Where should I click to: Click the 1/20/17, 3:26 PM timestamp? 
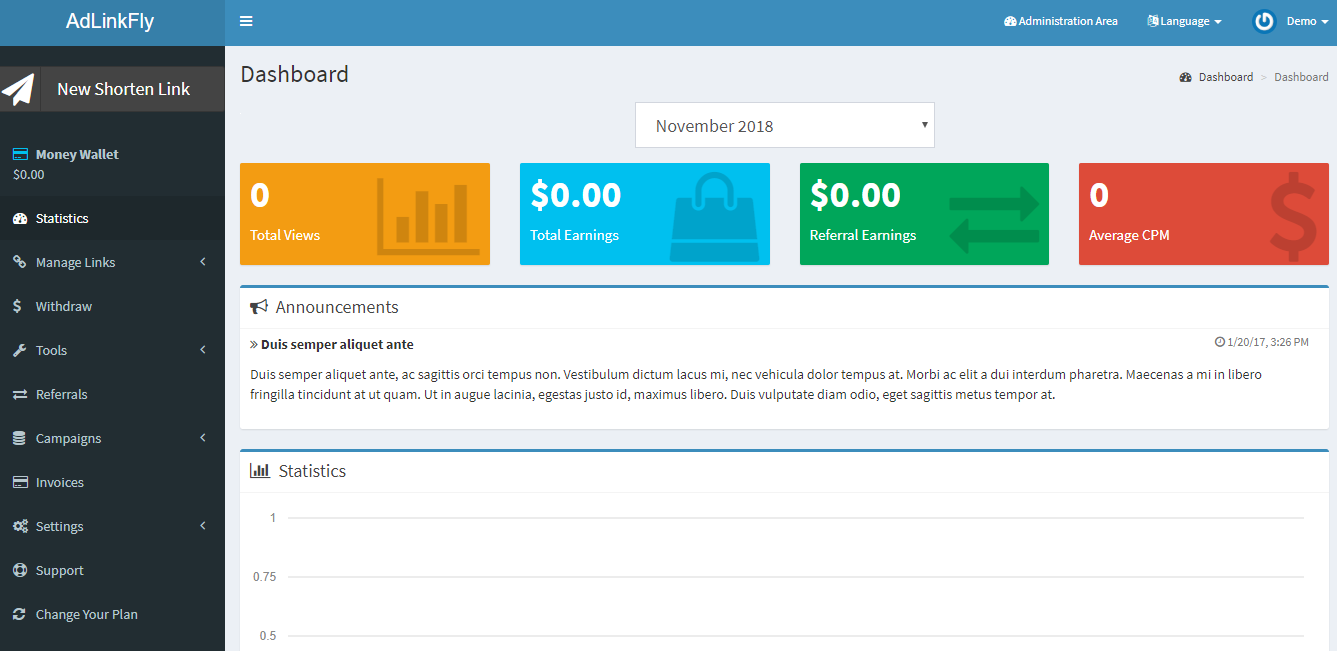pos(1268,342)
